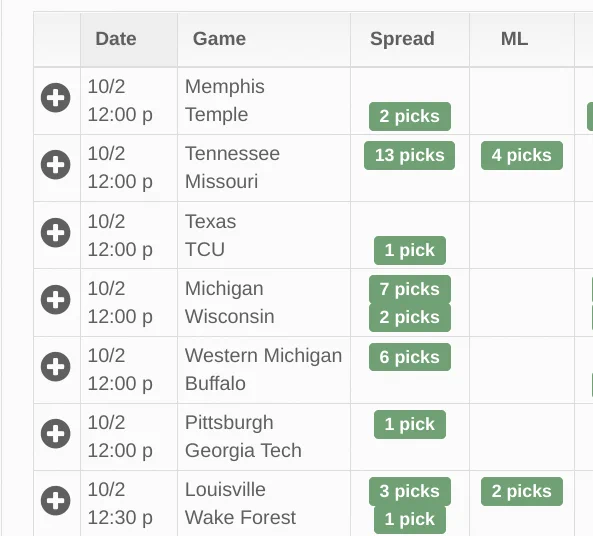Open 7 picks spread badge for Michigan
The image size is (593, 536).
click(410, 289)
